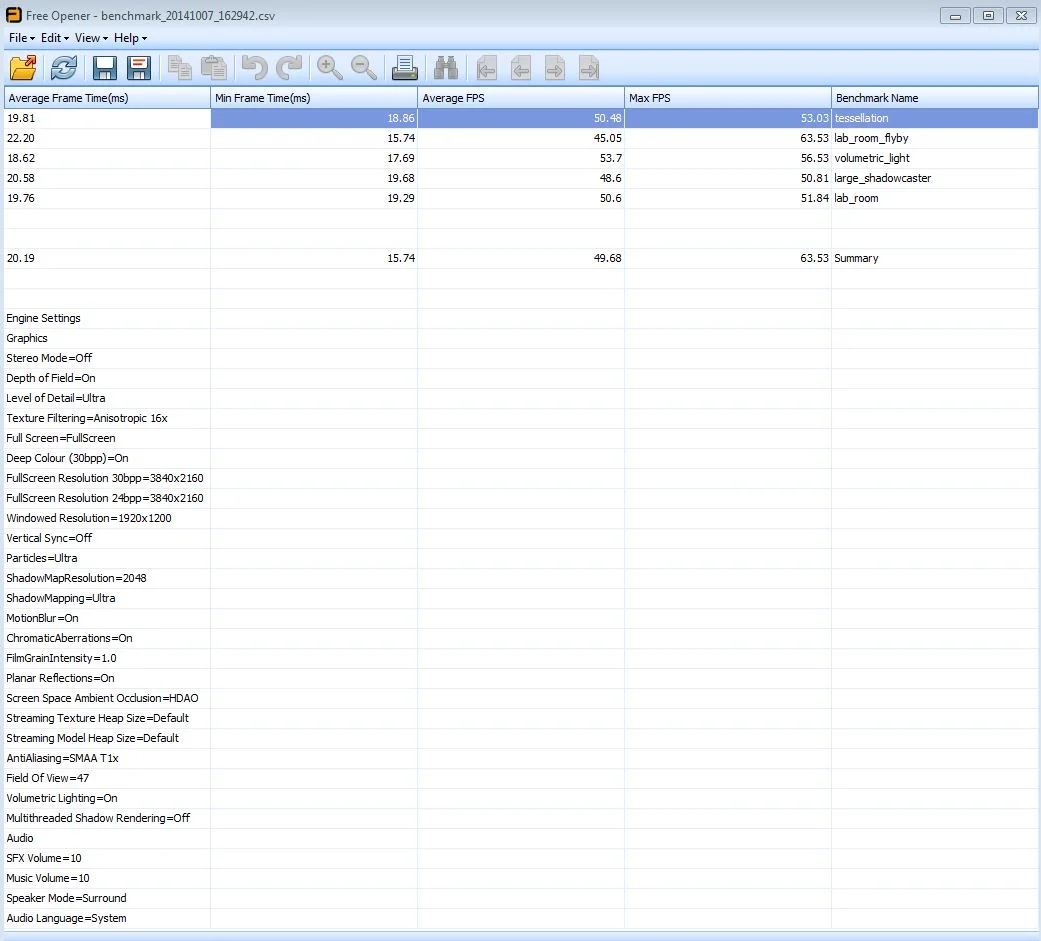Click the zoom in magnifier icon
The image size is (1041, 941).
click(x=329, y=68)
